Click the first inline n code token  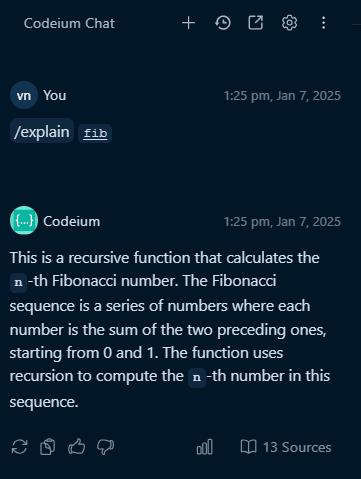pos(18,282)
